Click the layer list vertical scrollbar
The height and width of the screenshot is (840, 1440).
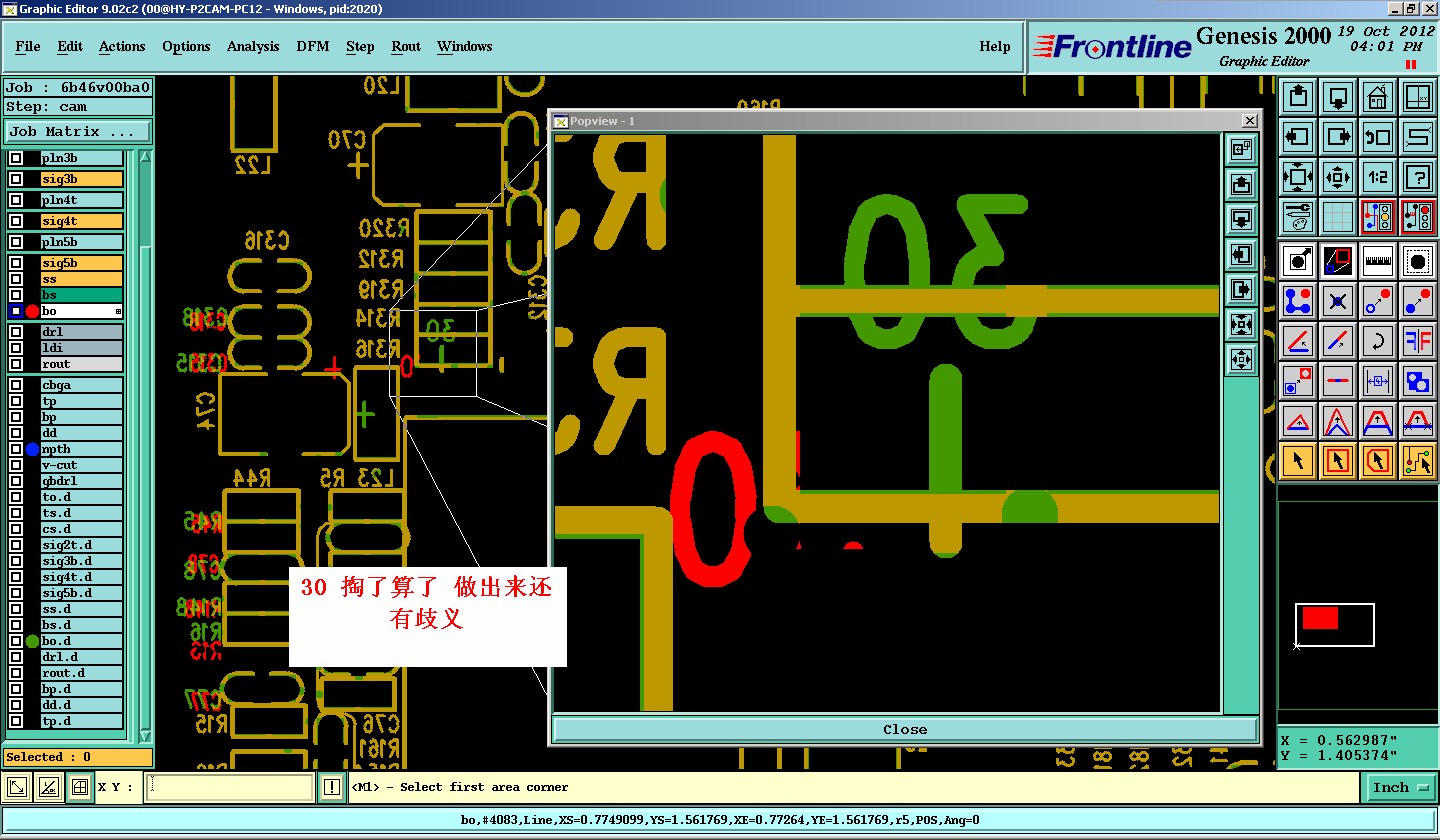click(145, 447)
